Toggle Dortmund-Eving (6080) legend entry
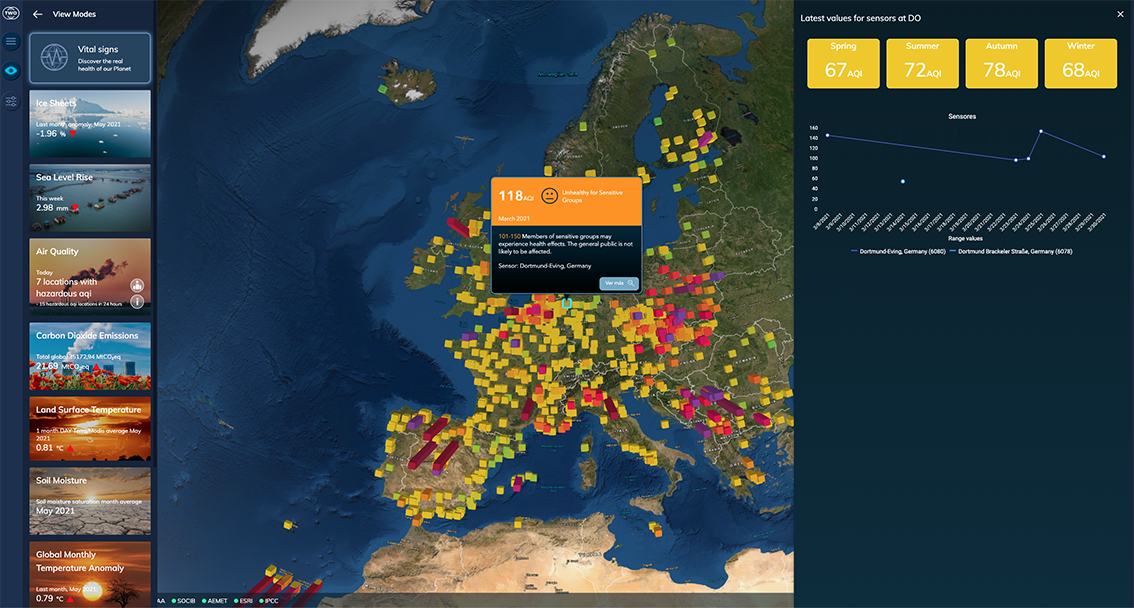 point(898,252)
